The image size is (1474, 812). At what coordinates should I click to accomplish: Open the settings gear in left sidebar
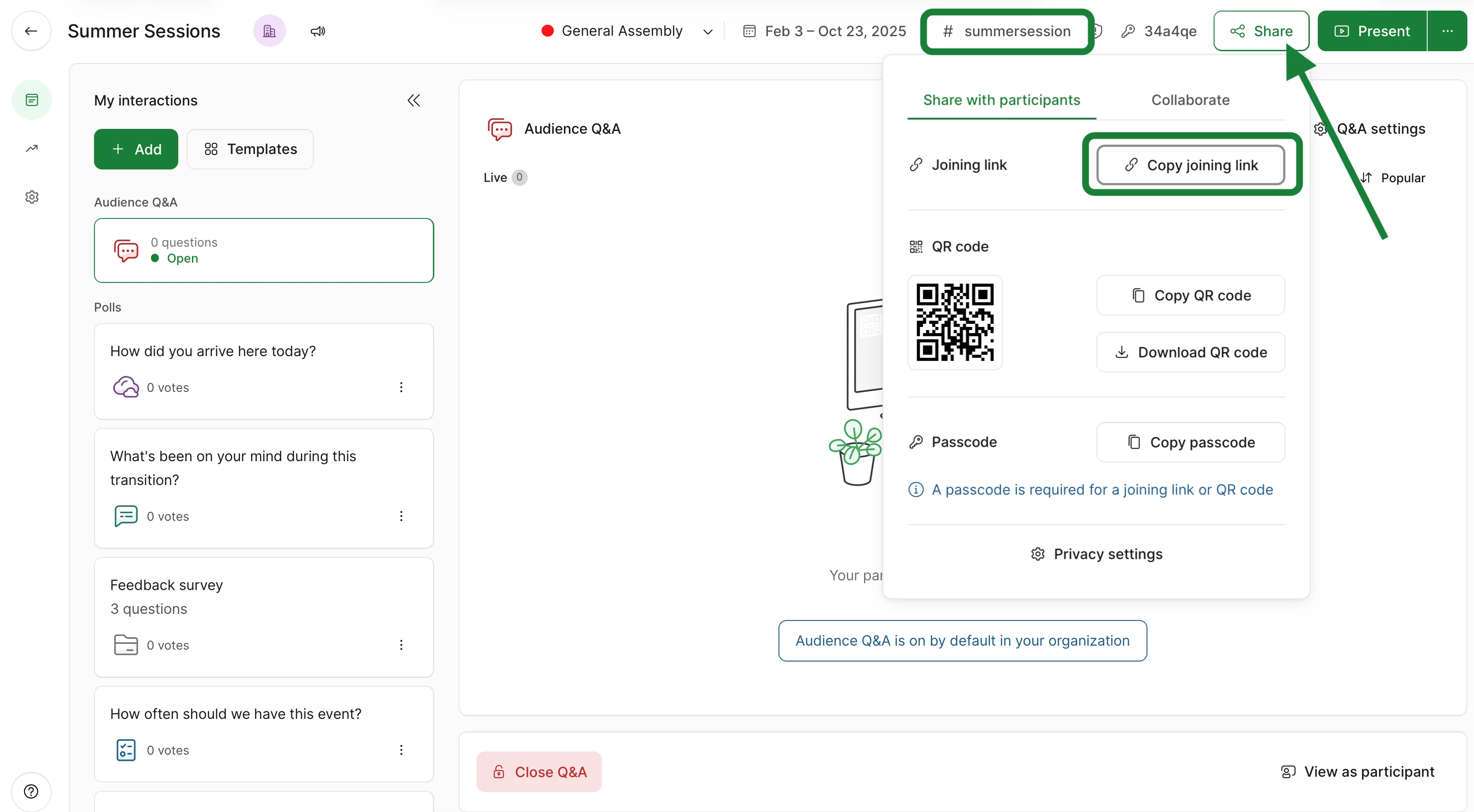[x=32, y=197]
